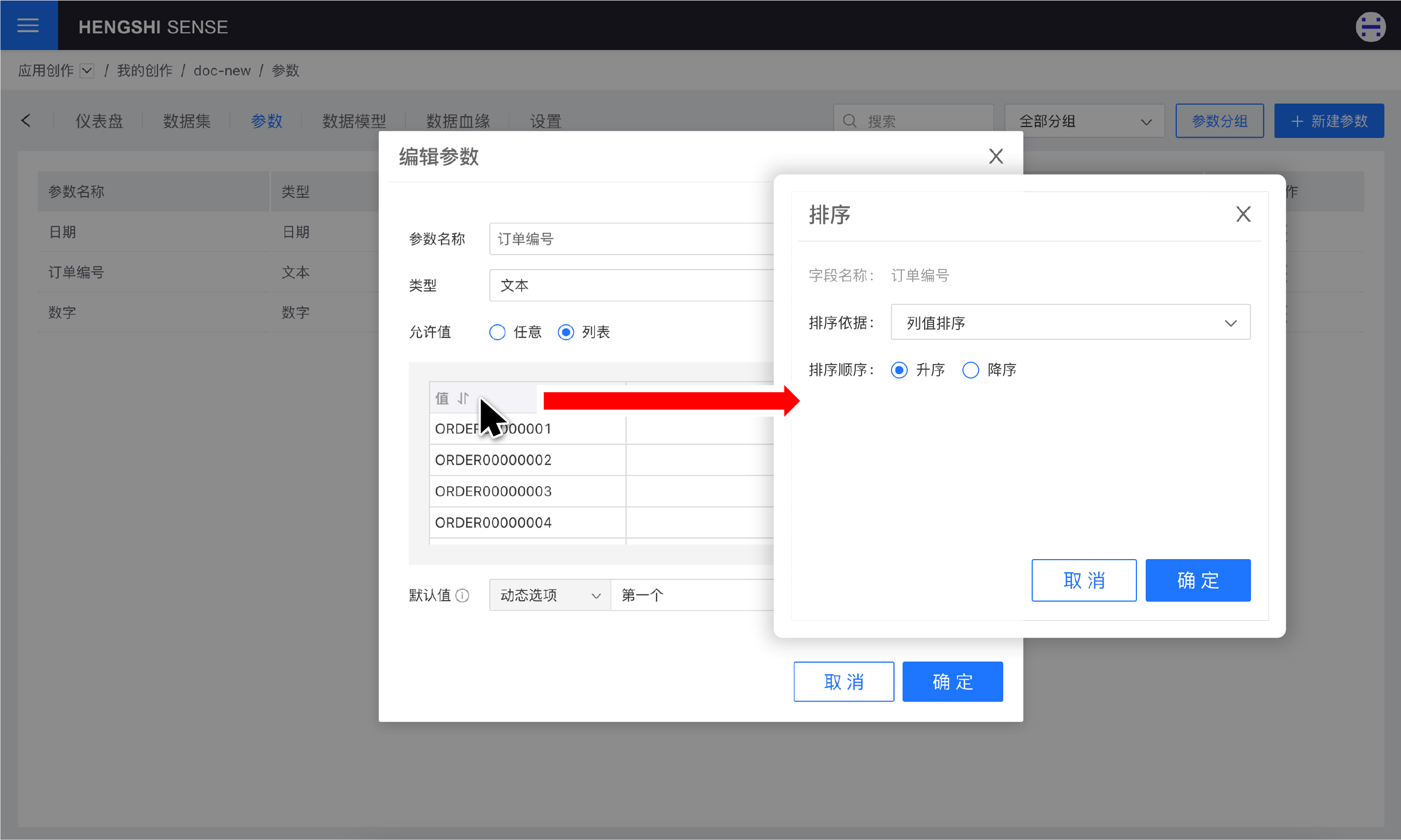Click 取消 in the 编辑参数 dialog
Screen dimensions: 1401x840
click(843, 681)
